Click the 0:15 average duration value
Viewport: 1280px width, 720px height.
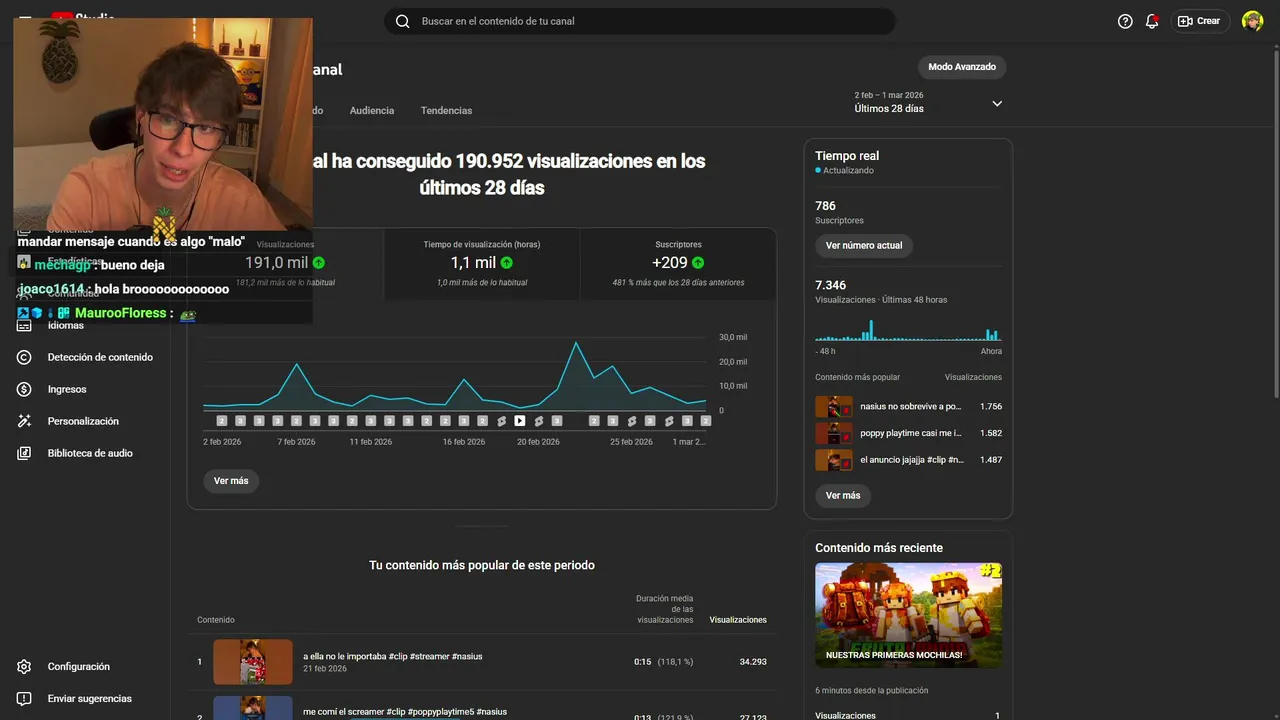tap(642, 662)
